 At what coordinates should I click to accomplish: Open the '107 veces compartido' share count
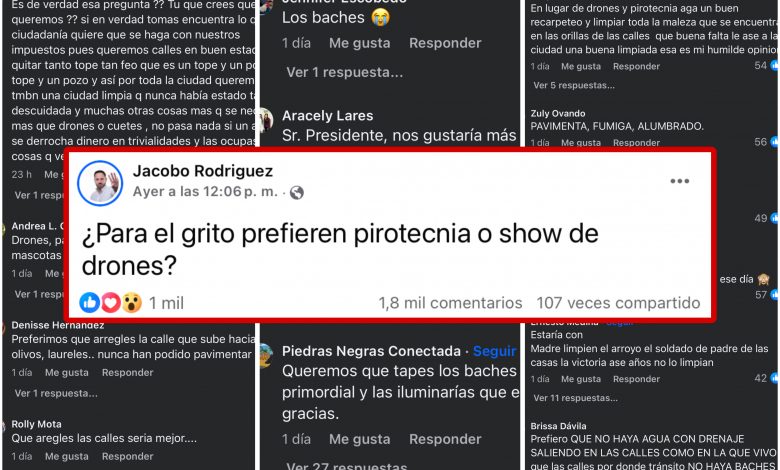tap(618, 303)
